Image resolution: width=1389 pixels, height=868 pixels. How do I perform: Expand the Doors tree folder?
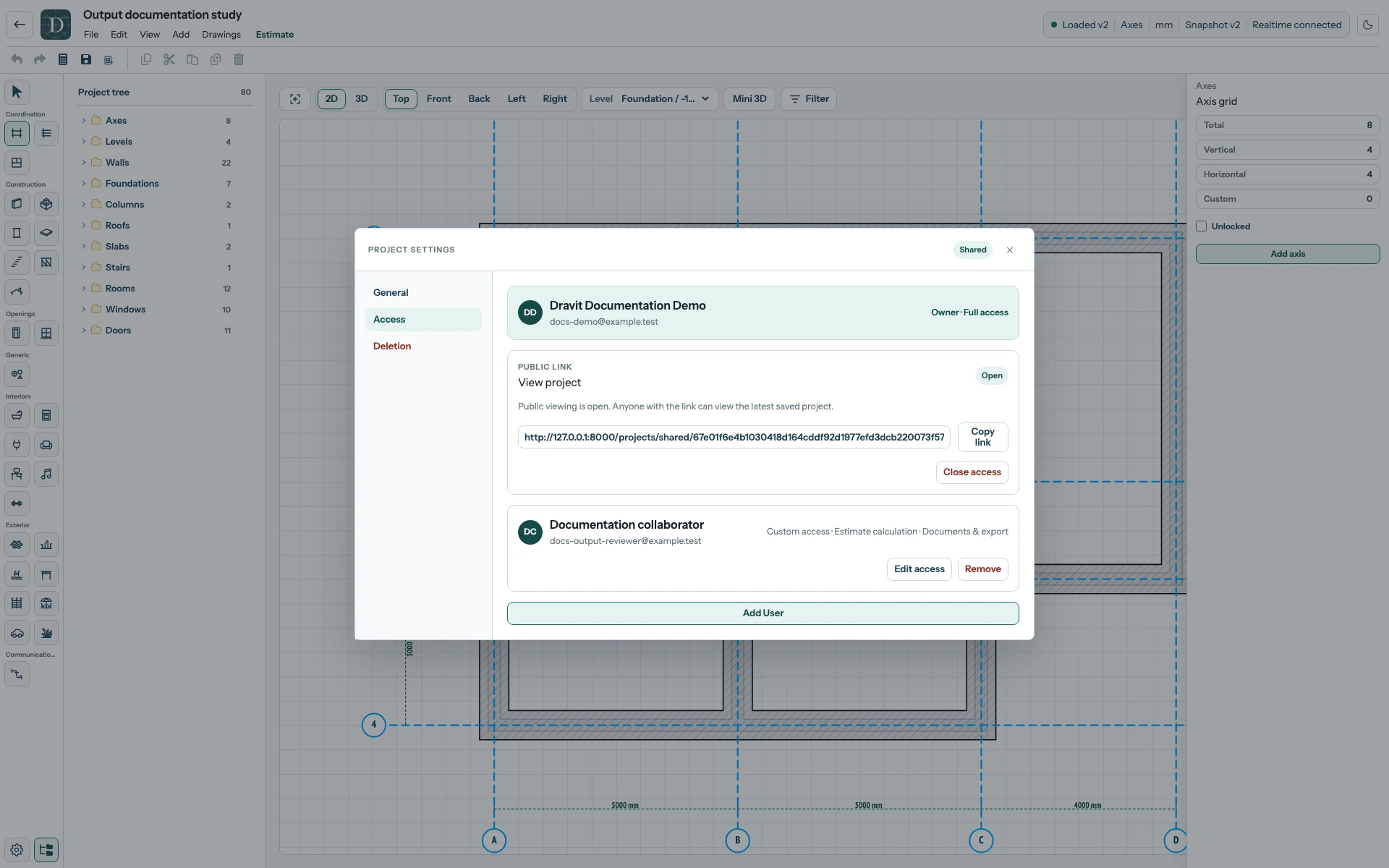[83, 331]
